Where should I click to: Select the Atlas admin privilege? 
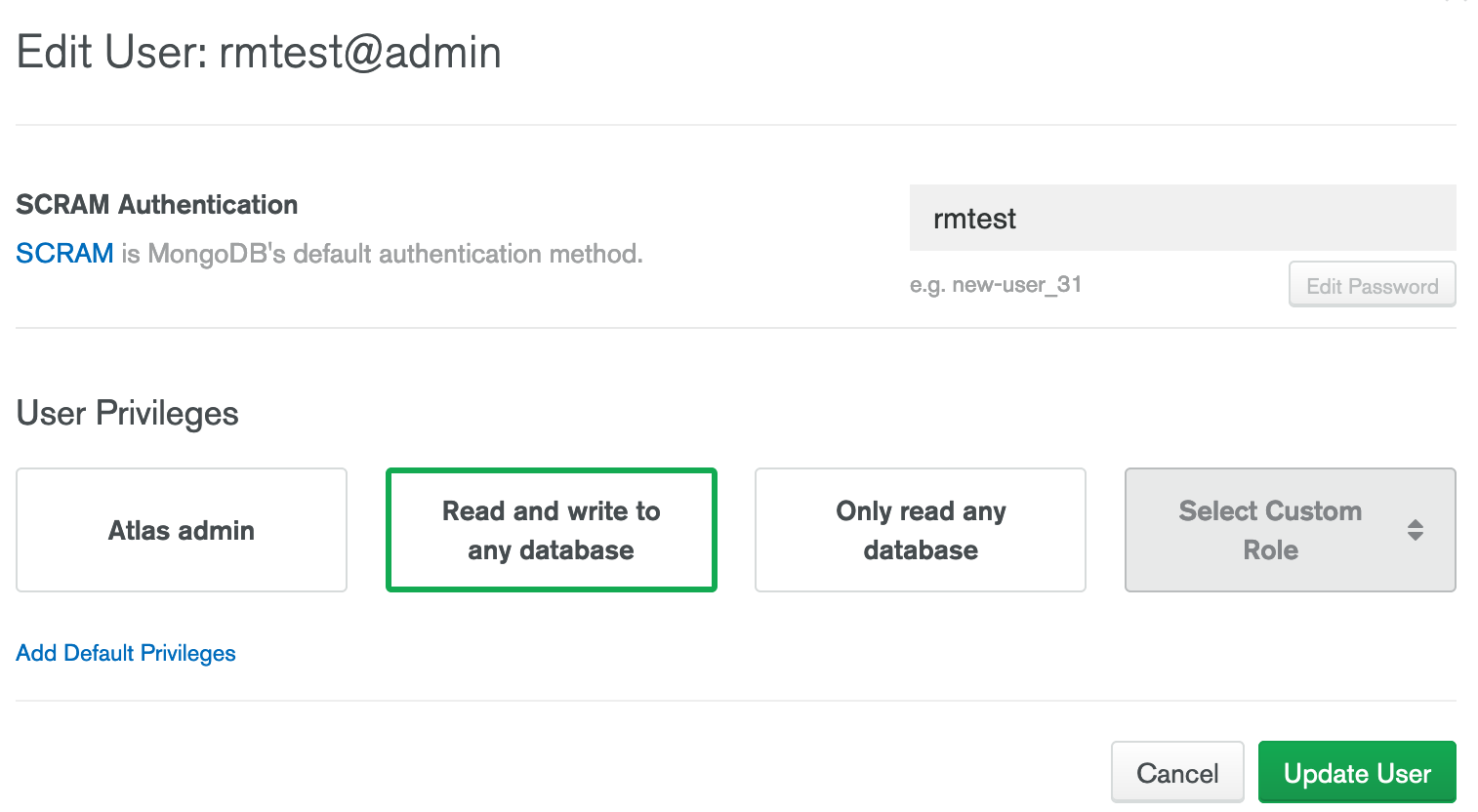coord(182,530)
